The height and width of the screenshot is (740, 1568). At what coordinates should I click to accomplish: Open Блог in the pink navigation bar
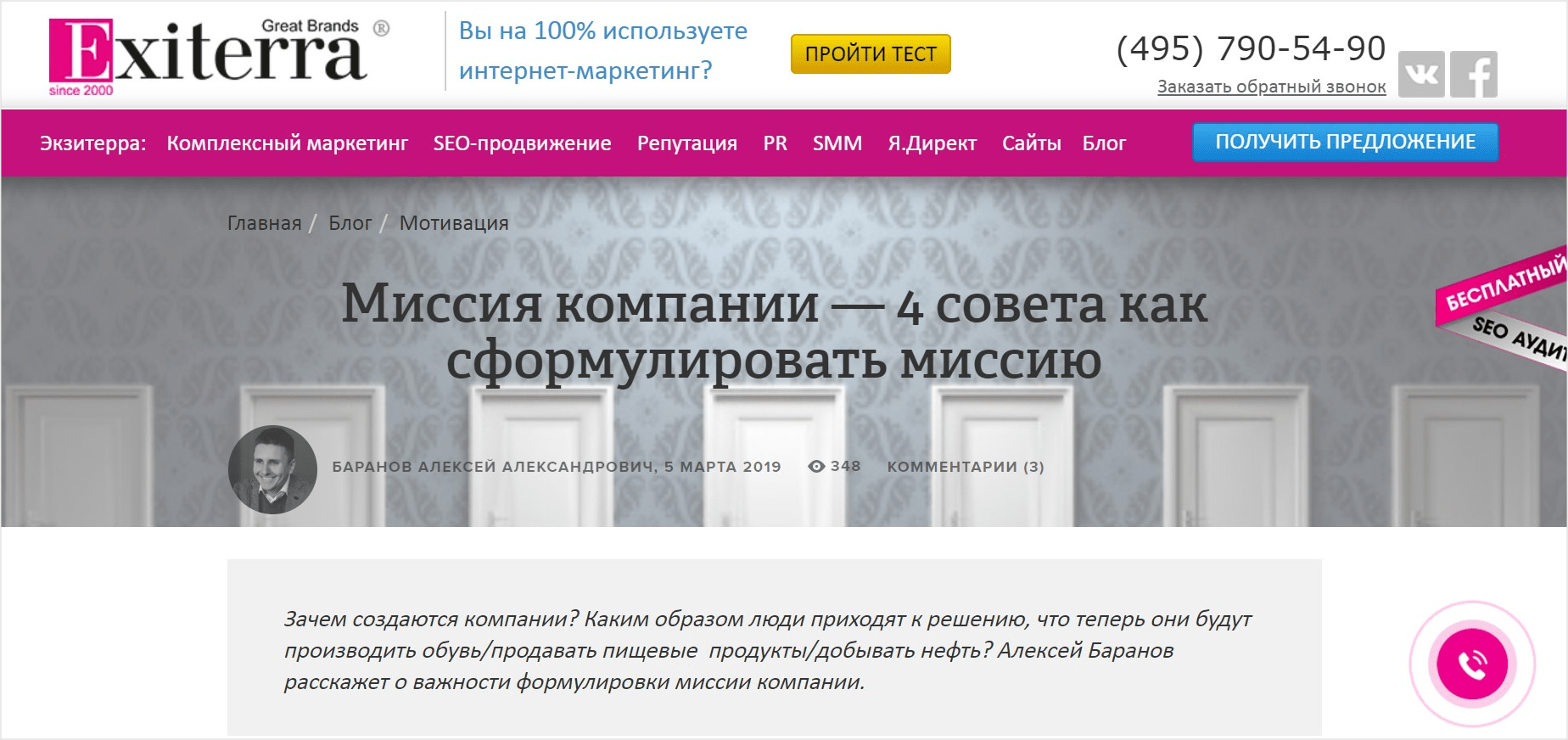click(x=1104, y=143)
